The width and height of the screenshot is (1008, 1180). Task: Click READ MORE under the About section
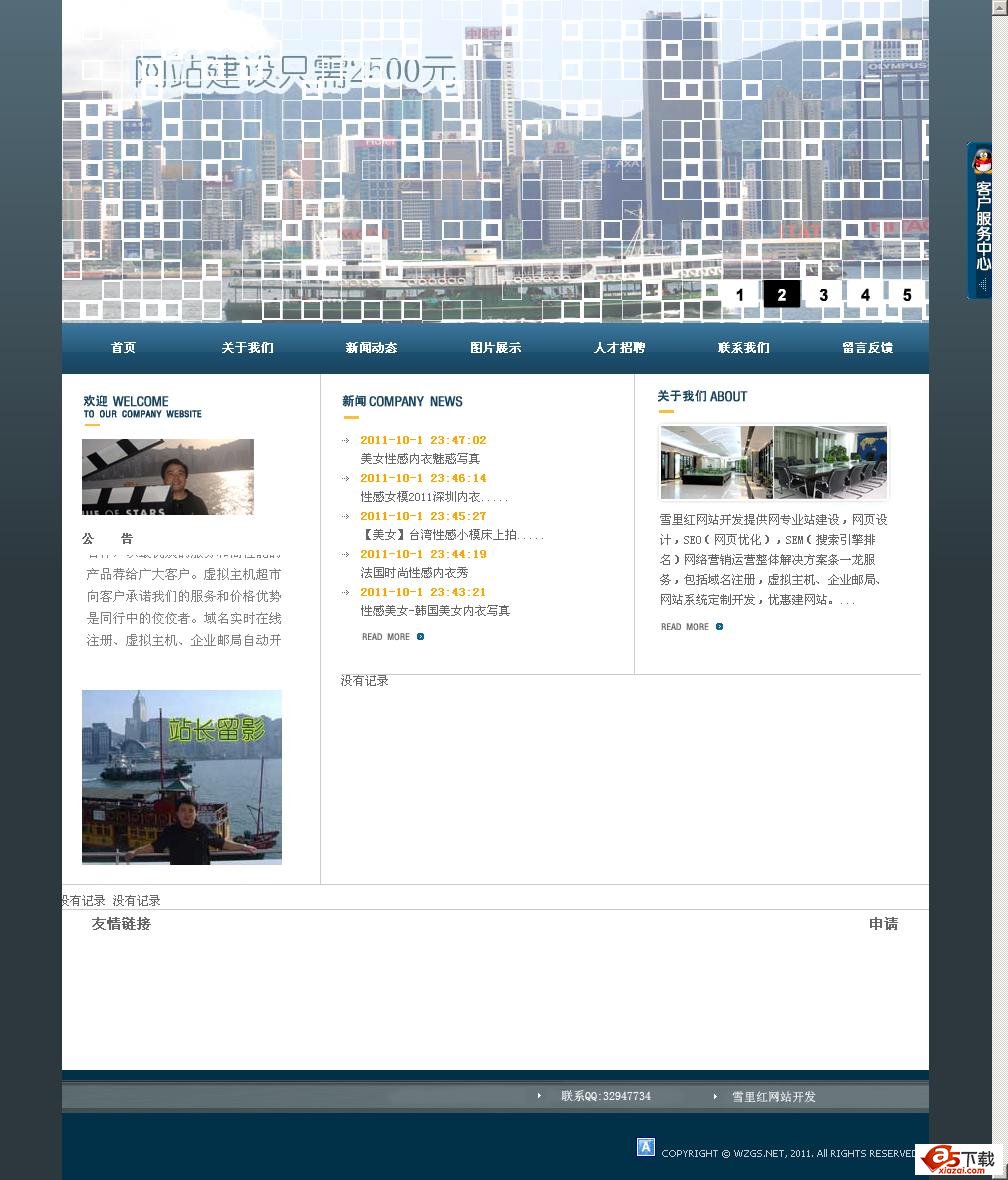[684, 627]
